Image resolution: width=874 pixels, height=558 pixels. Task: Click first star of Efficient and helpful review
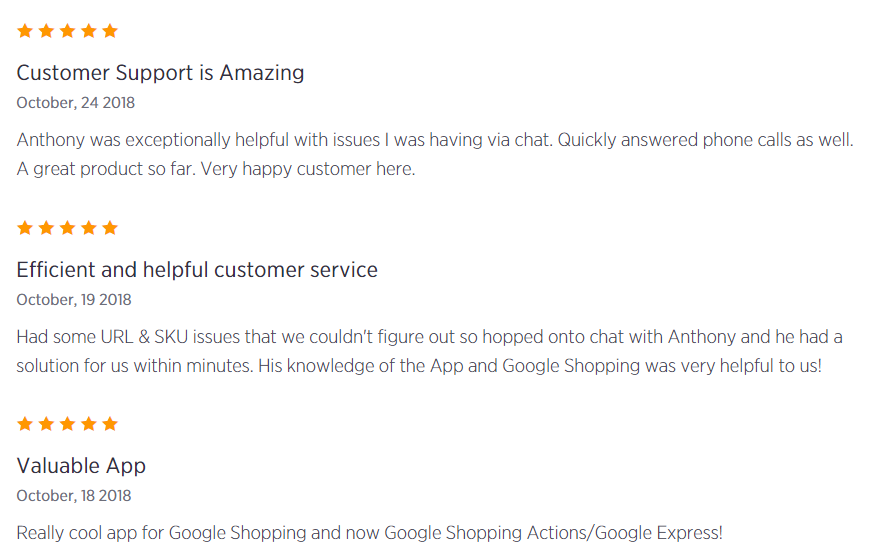coord(25,227)
